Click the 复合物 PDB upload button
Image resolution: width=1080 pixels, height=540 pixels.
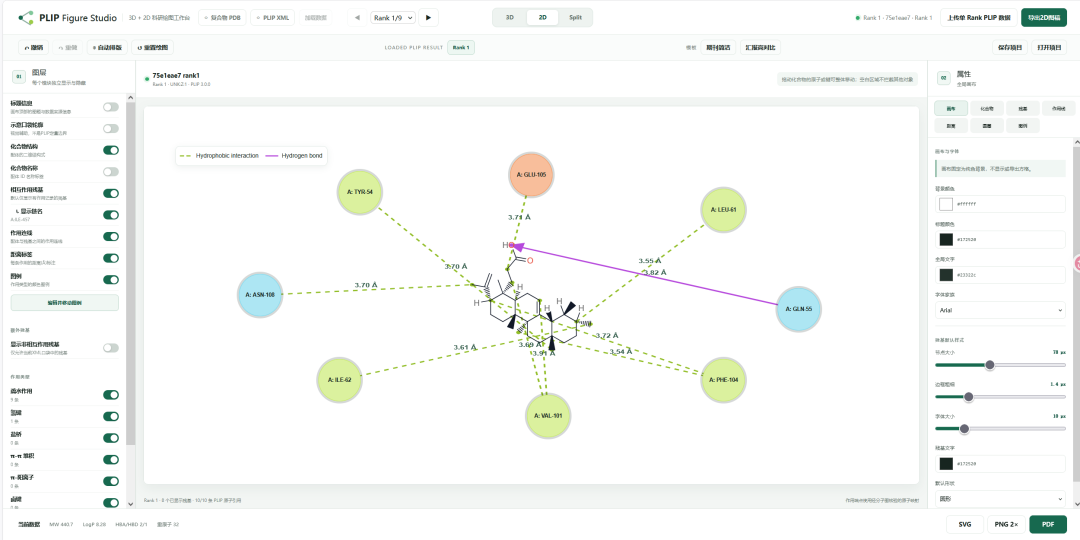coord(222,18)
